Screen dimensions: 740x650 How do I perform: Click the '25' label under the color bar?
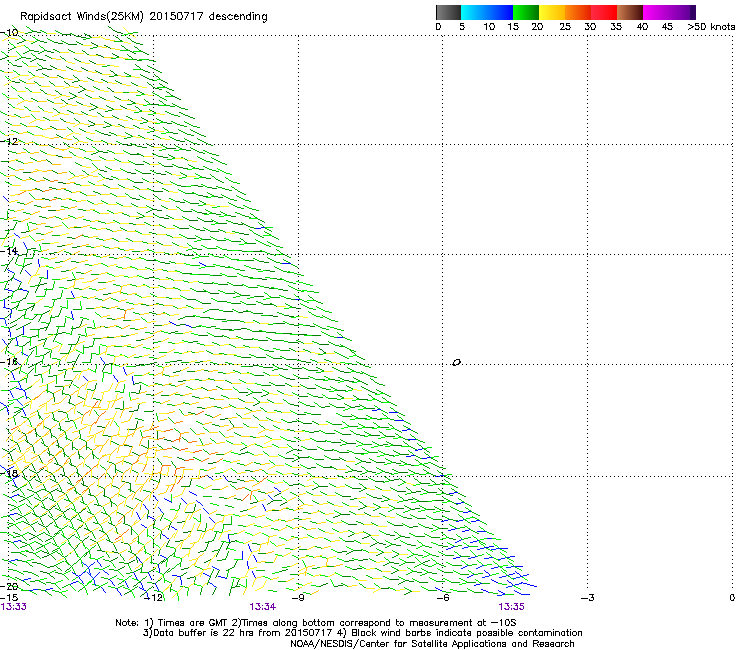[x=564, y=27]
